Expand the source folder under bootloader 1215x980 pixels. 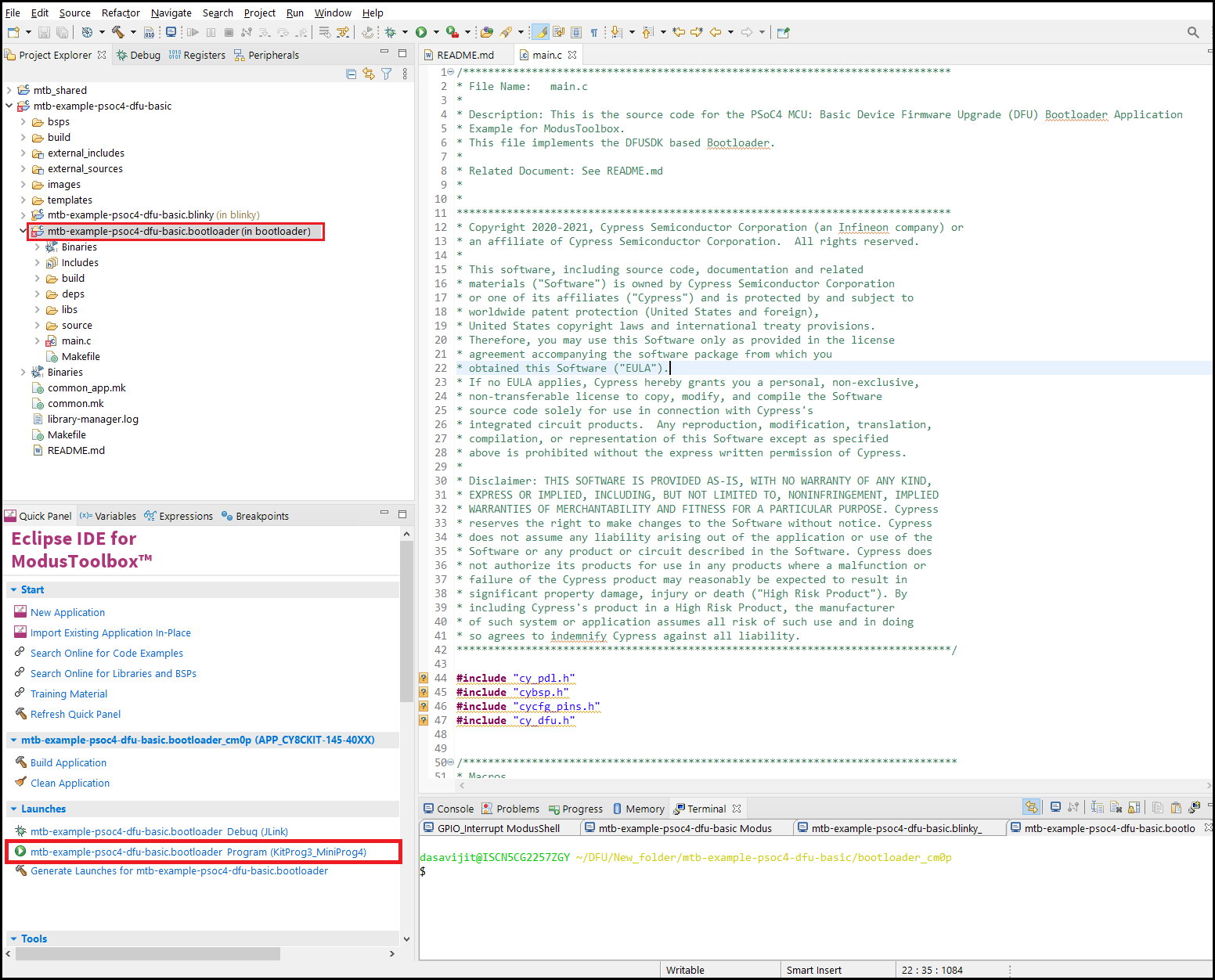click(38, 325)
